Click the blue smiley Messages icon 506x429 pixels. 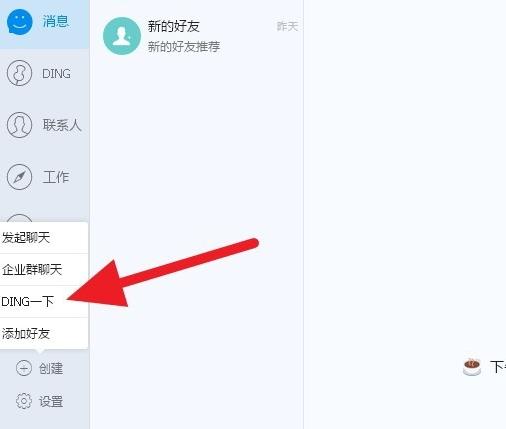(x=20, y=22)
